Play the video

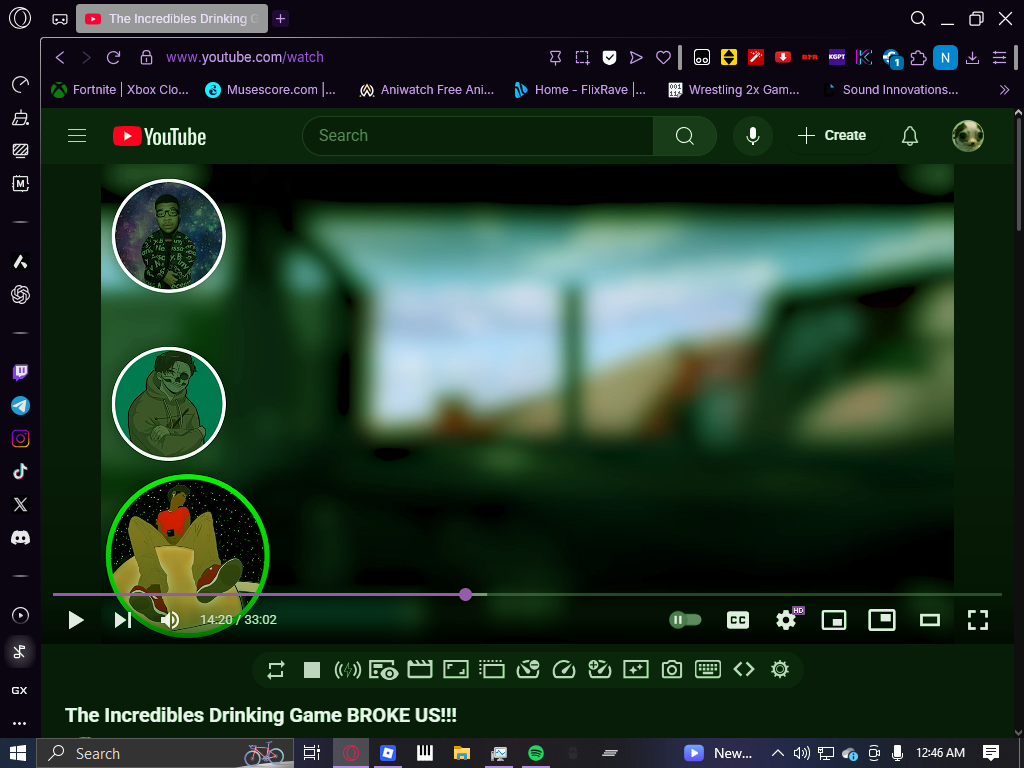tap(76, 620)
